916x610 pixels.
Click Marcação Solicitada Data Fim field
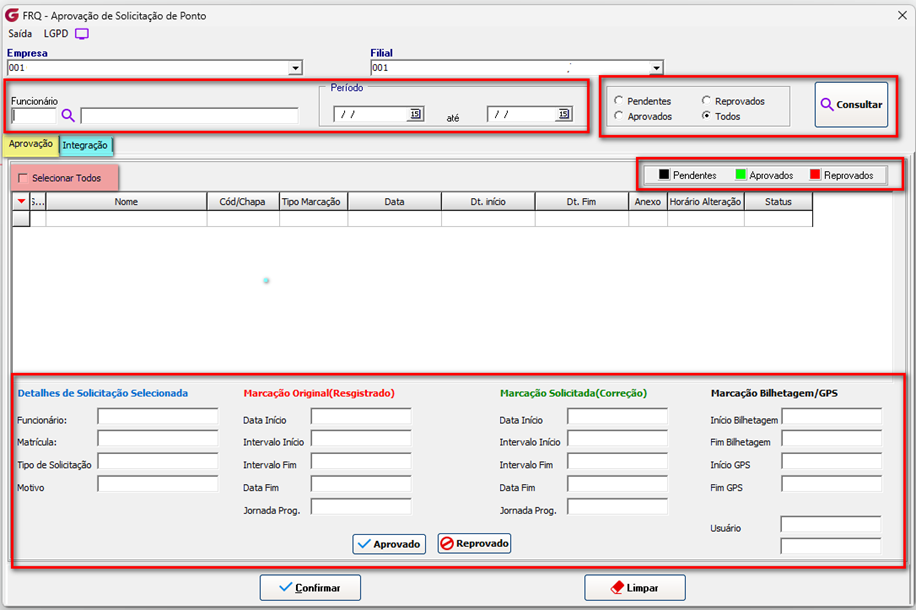click(x=617, y=484)
